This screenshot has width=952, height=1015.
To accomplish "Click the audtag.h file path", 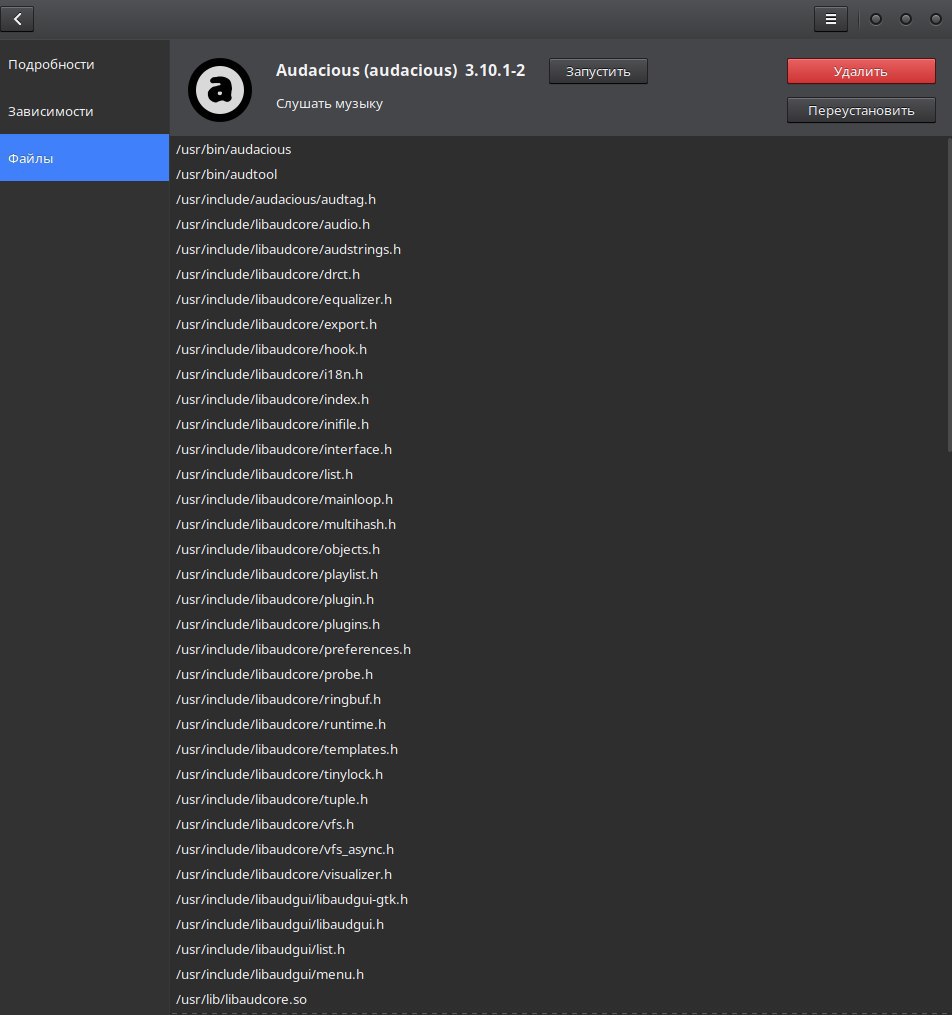I will [x=276, y=199].
